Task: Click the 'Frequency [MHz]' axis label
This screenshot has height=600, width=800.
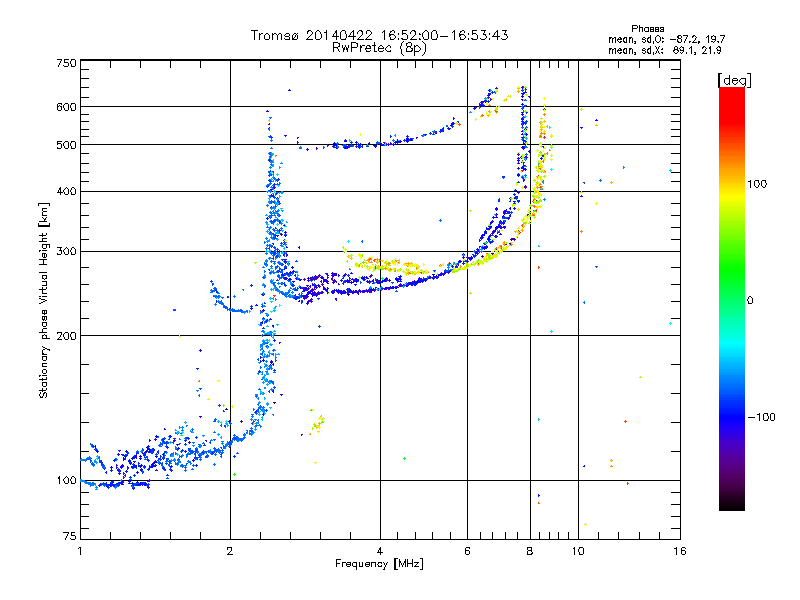Action: [379, 564]
